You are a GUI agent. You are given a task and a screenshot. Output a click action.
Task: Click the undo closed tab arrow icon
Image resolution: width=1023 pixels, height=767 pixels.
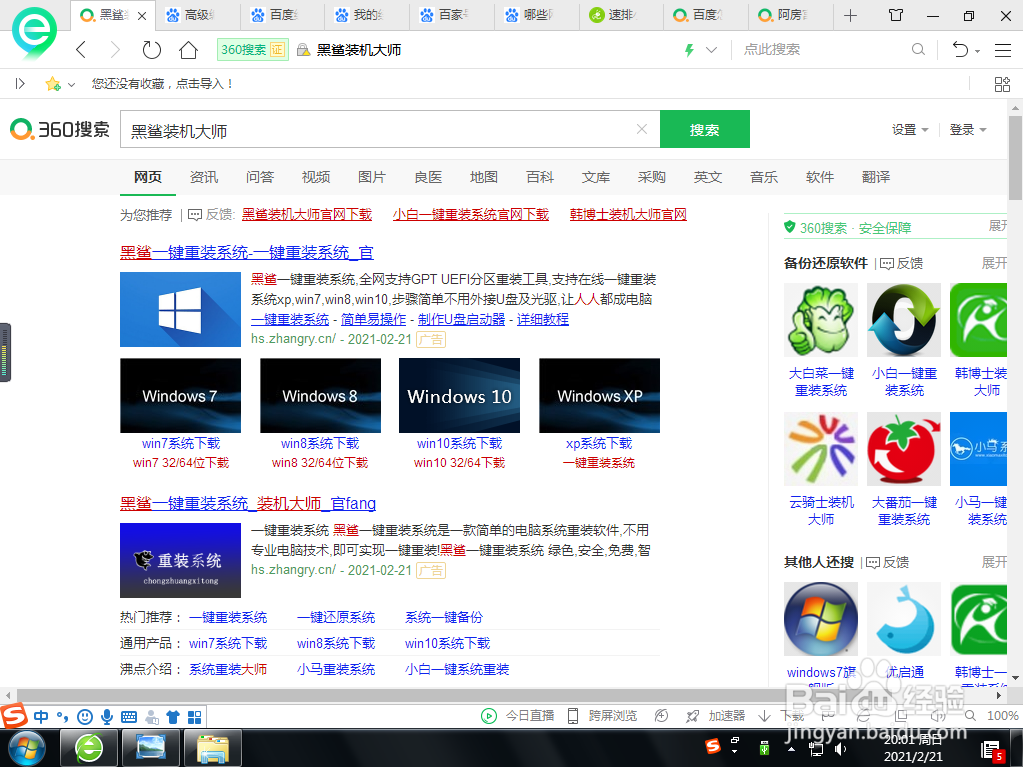[960, 50]
